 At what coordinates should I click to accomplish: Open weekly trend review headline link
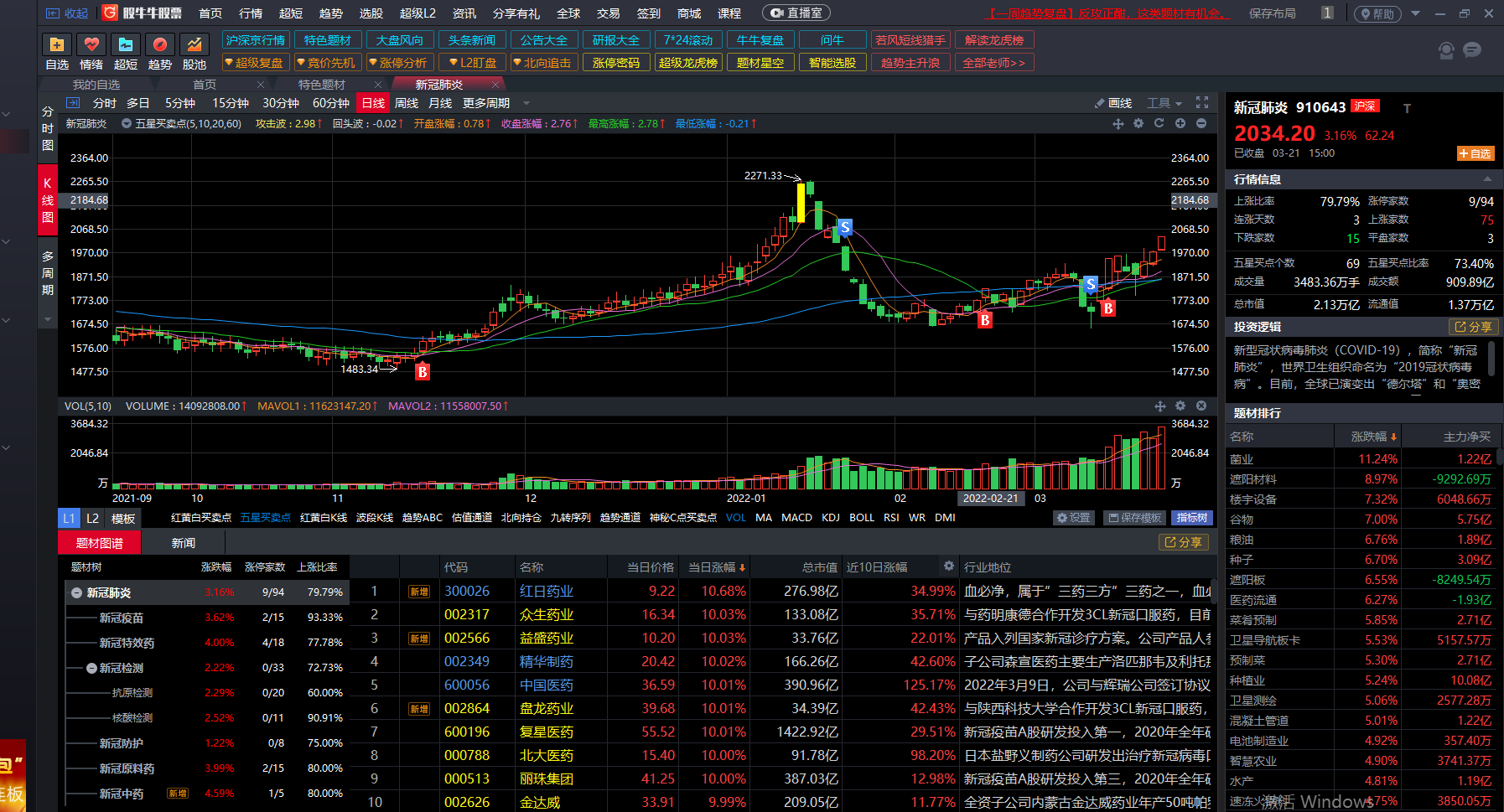pos(1107,13)
